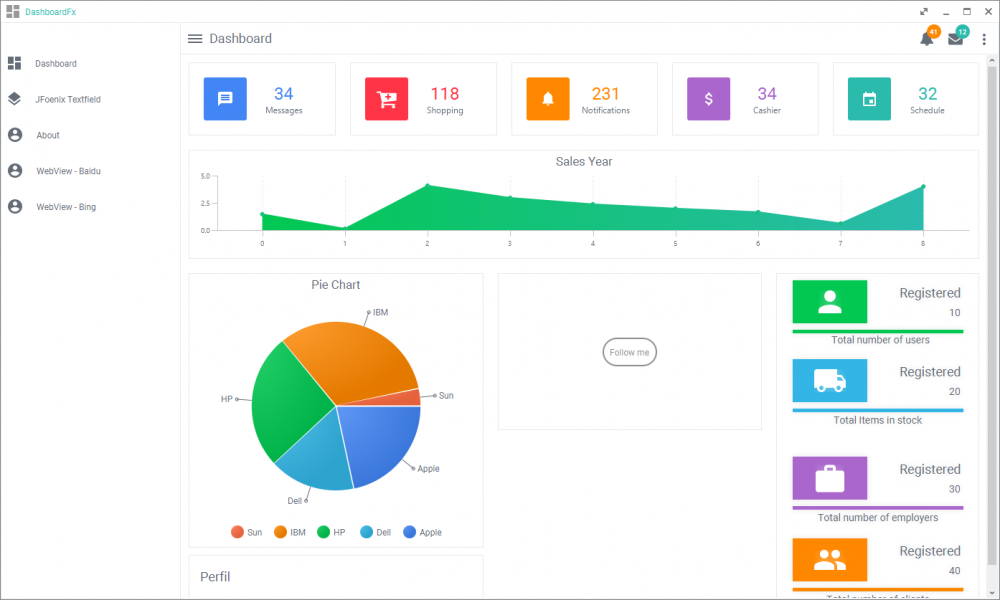Click the orange Notifications bell card icon
Image resolution: width=1000 pixels, height=600 pixels.
pyautogui.click(x=547, y=99)
